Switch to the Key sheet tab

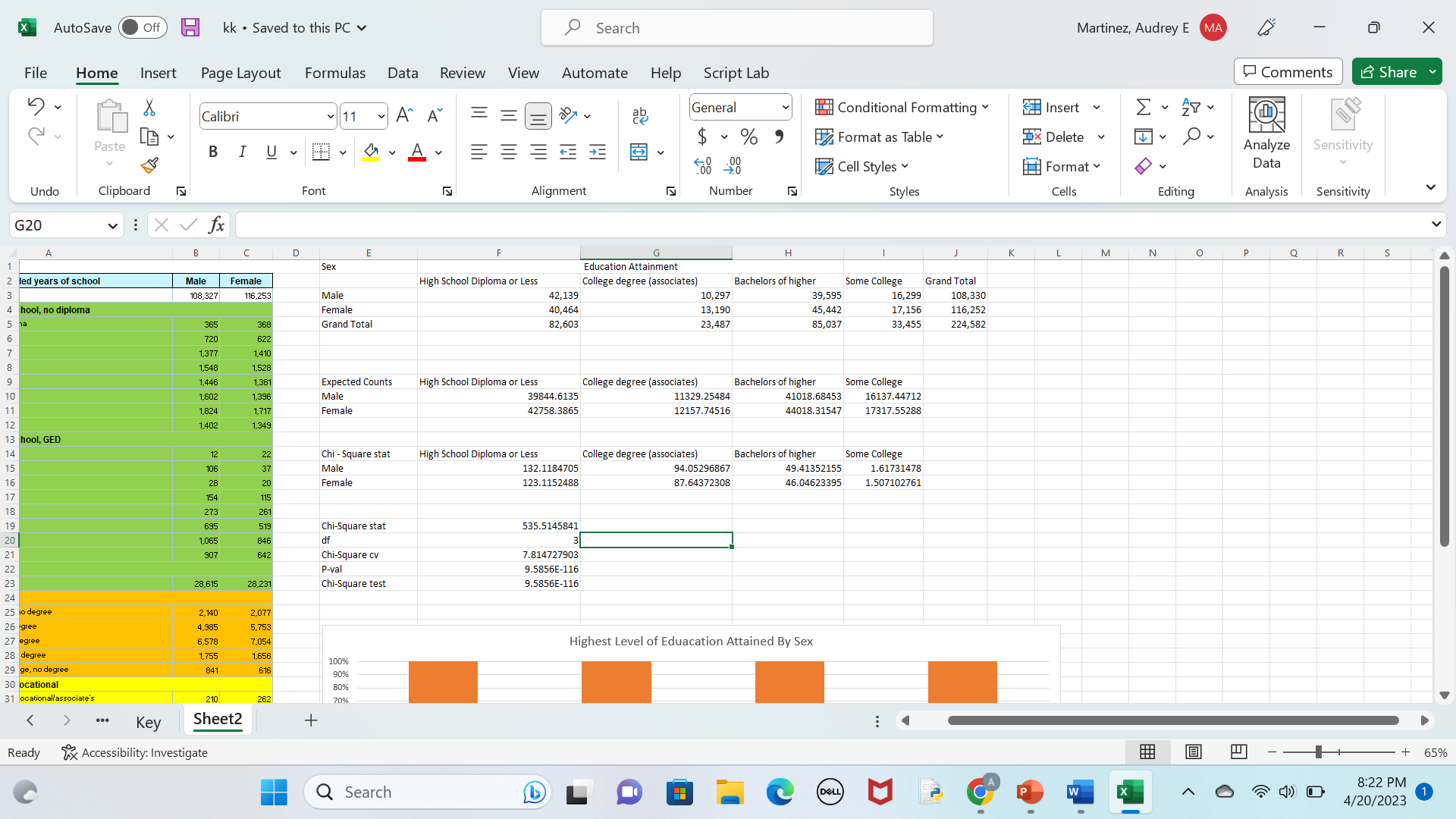pyautogui.click(x=148, y=722)
